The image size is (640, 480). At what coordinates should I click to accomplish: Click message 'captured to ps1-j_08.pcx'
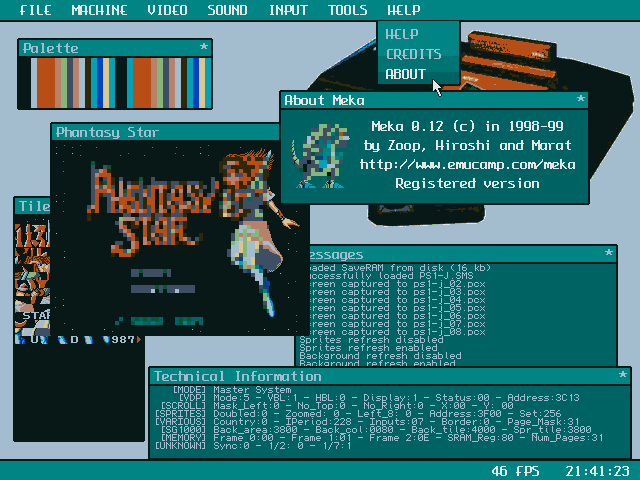point(397,332)
